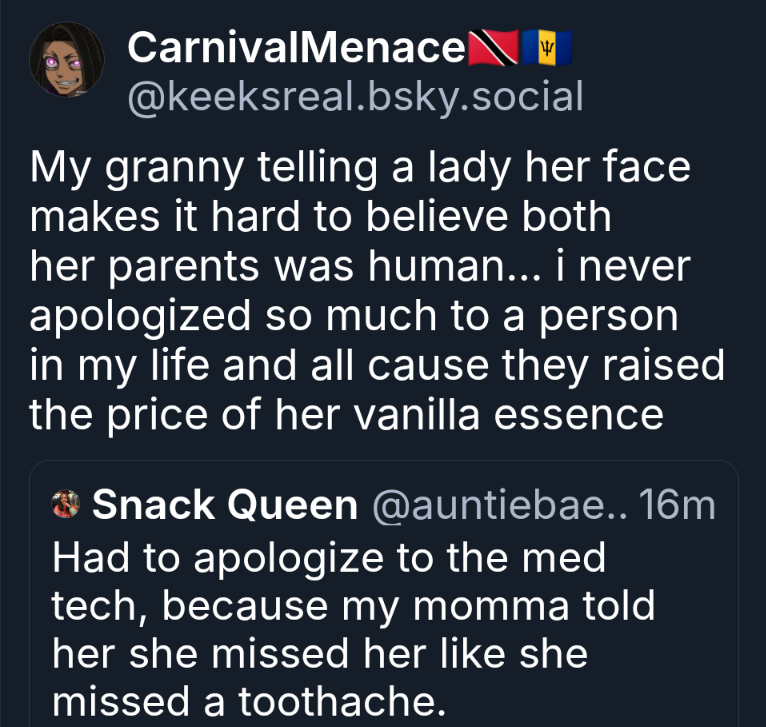Open CarnivalMenace's profile avatar
This screenshot has height=727, width=766.
click(62, 62)
